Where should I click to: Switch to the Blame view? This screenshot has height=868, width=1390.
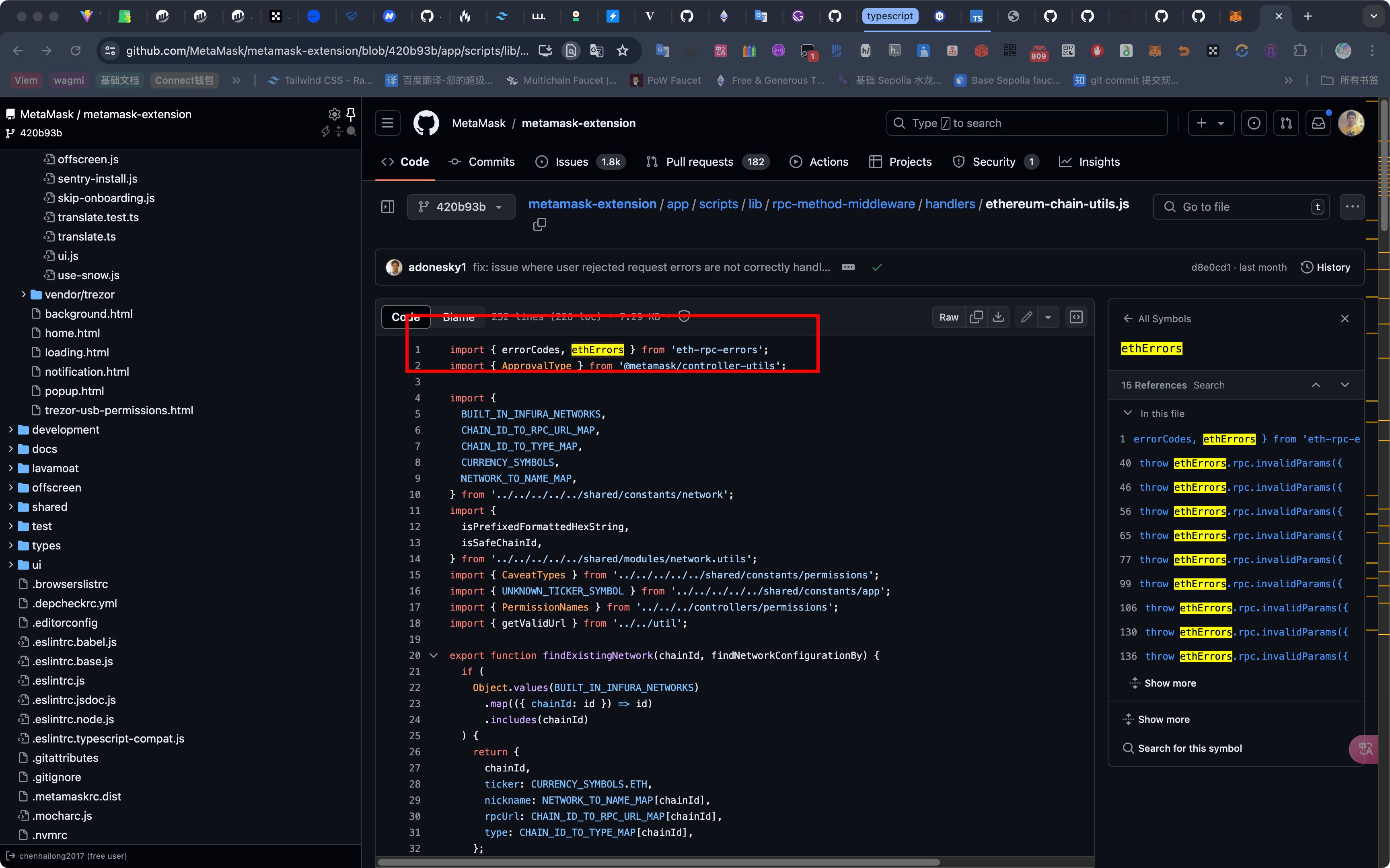[459, 317]
